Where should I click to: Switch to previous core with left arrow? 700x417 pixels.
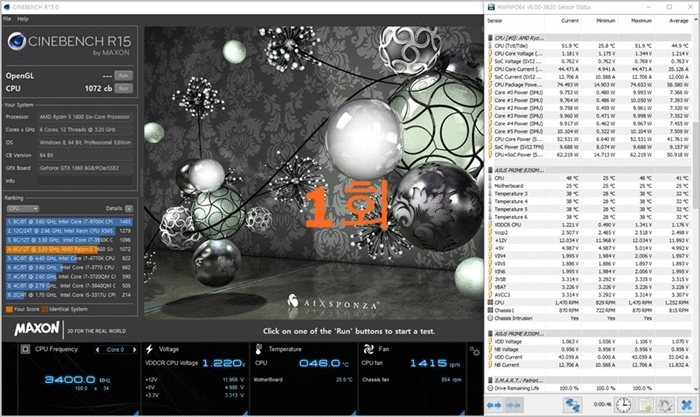(97, 350)
